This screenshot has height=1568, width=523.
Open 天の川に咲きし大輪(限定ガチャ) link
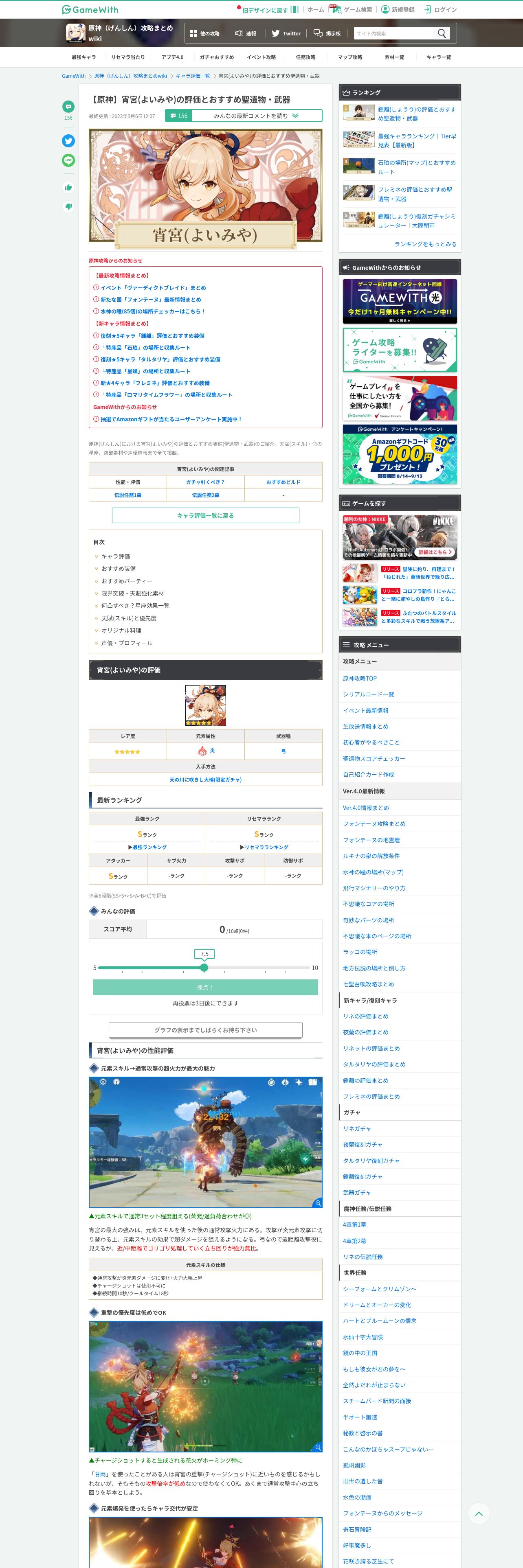point(205,780)
